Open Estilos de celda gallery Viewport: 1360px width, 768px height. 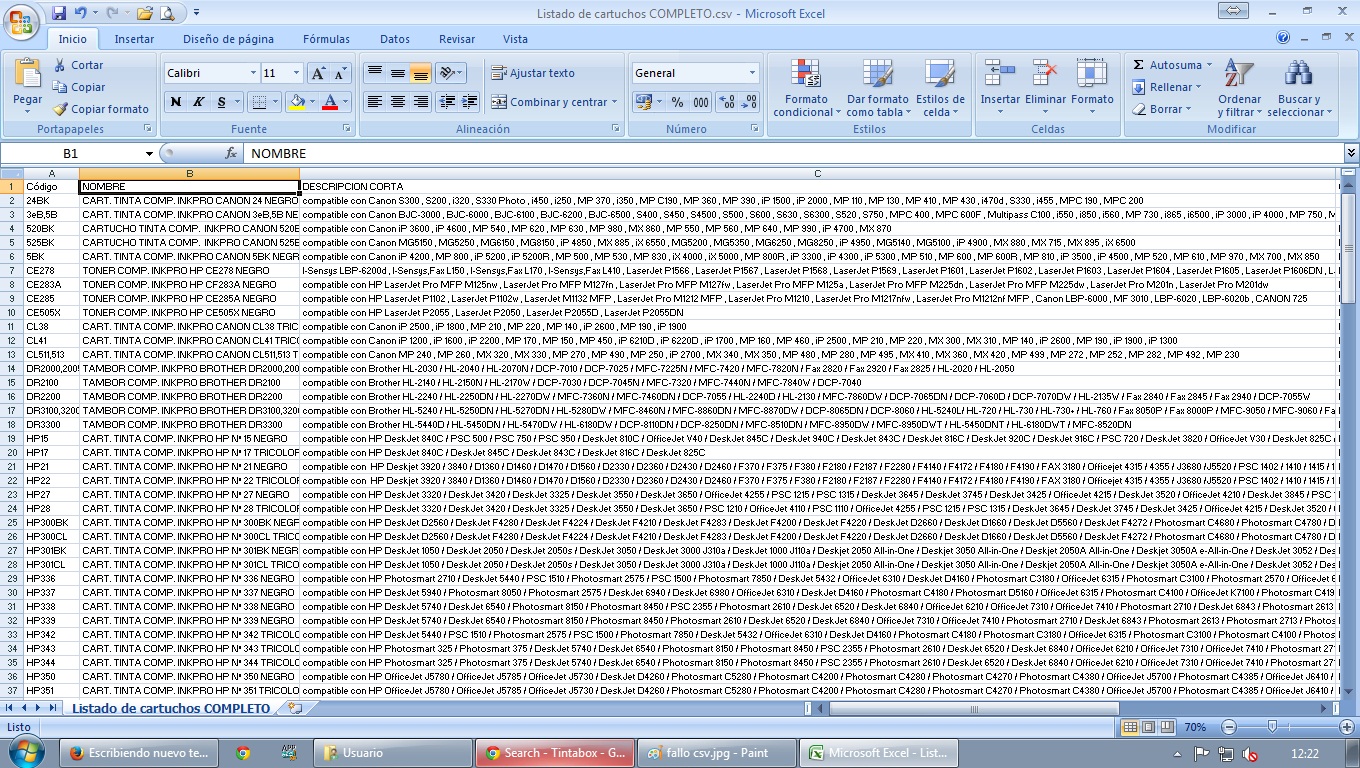click(940, 87)
